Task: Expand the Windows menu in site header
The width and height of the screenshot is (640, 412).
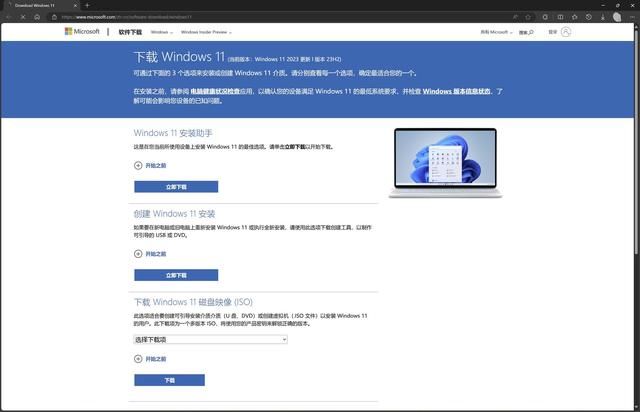Action: [x=162, y=32]
